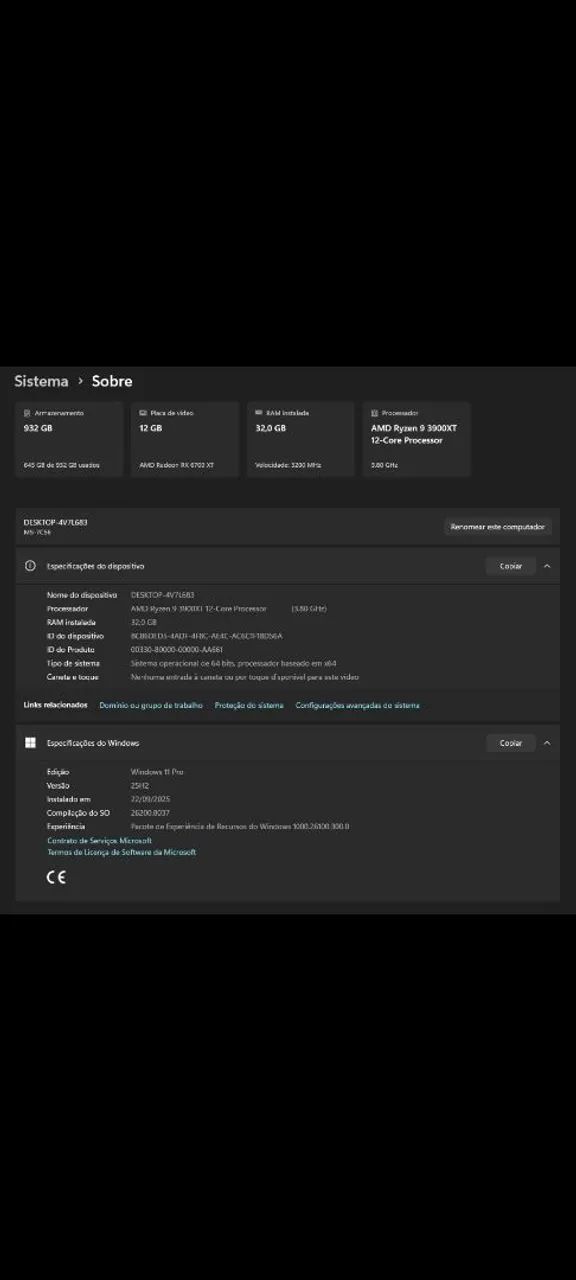576x1280 pixels.
Task: Click the Armazenamento storage icon
Action: click(27, 413)
